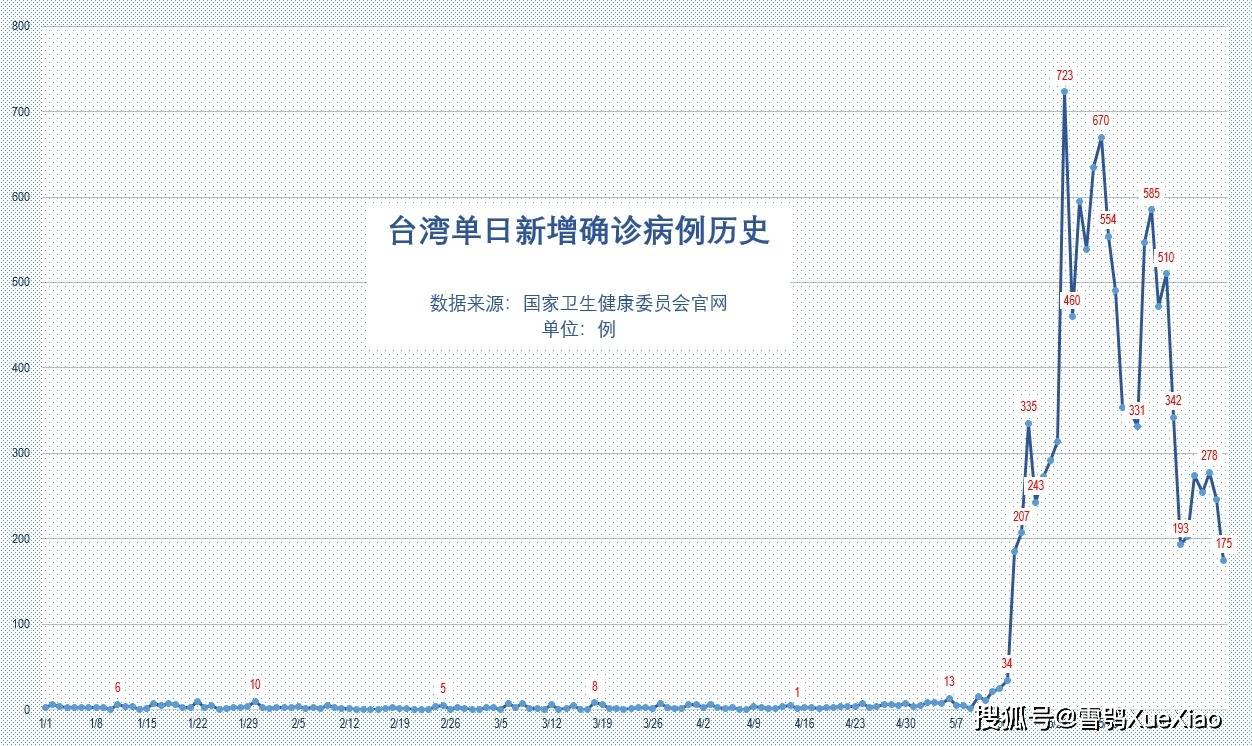Click the x-axis date 3/12

[x=551, y=722]
